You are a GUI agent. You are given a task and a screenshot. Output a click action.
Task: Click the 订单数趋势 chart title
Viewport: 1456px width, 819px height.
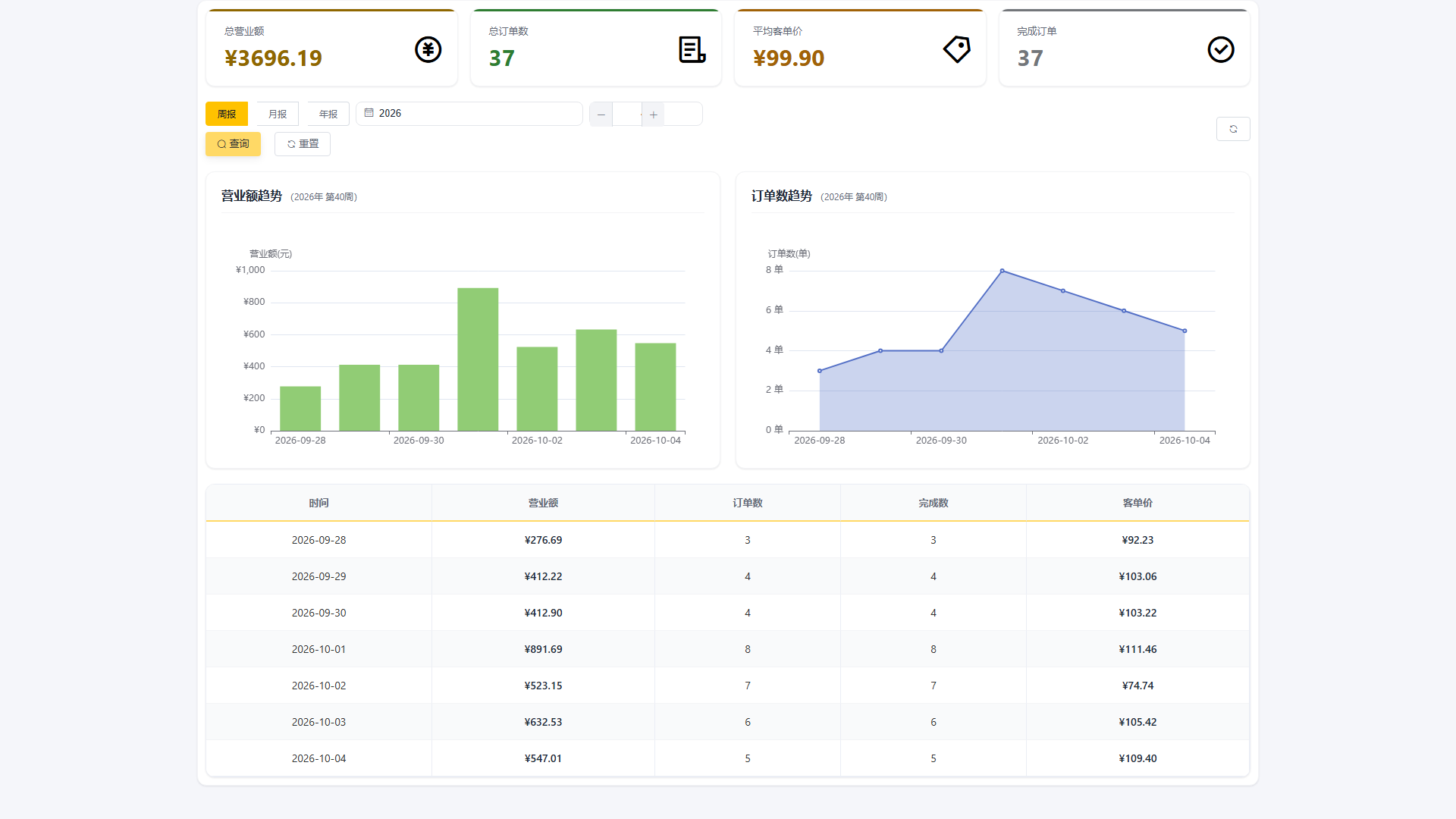coord(781,196)
